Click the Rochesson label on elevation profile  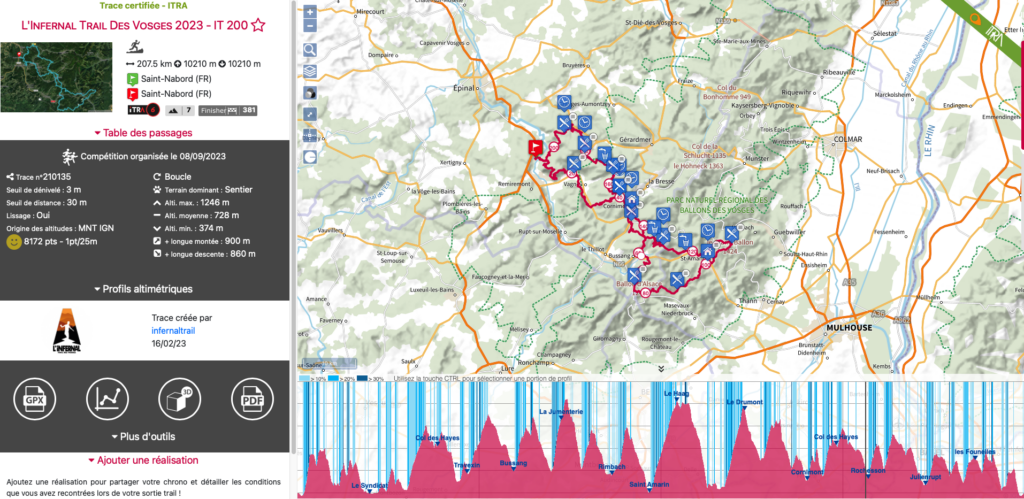(868, 470)
